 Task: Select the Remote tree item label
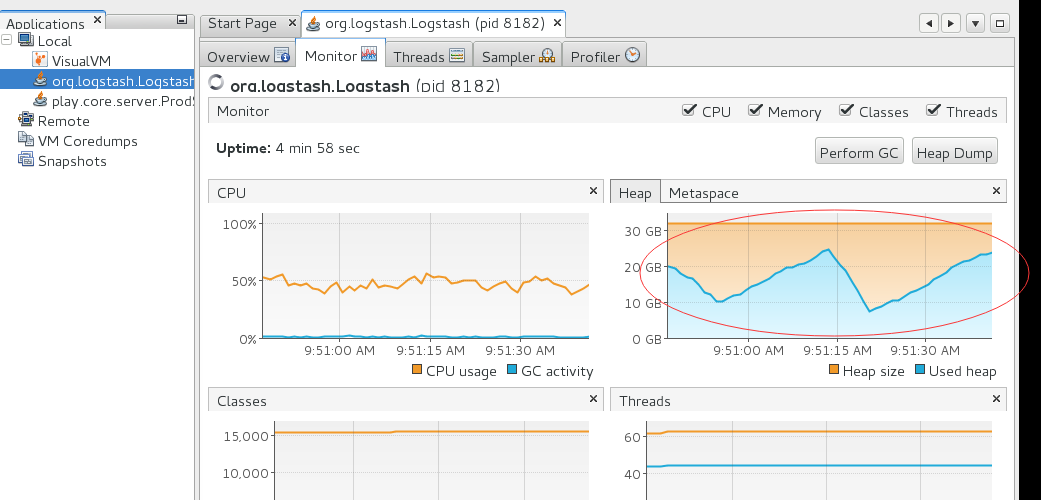coord(64,121)
